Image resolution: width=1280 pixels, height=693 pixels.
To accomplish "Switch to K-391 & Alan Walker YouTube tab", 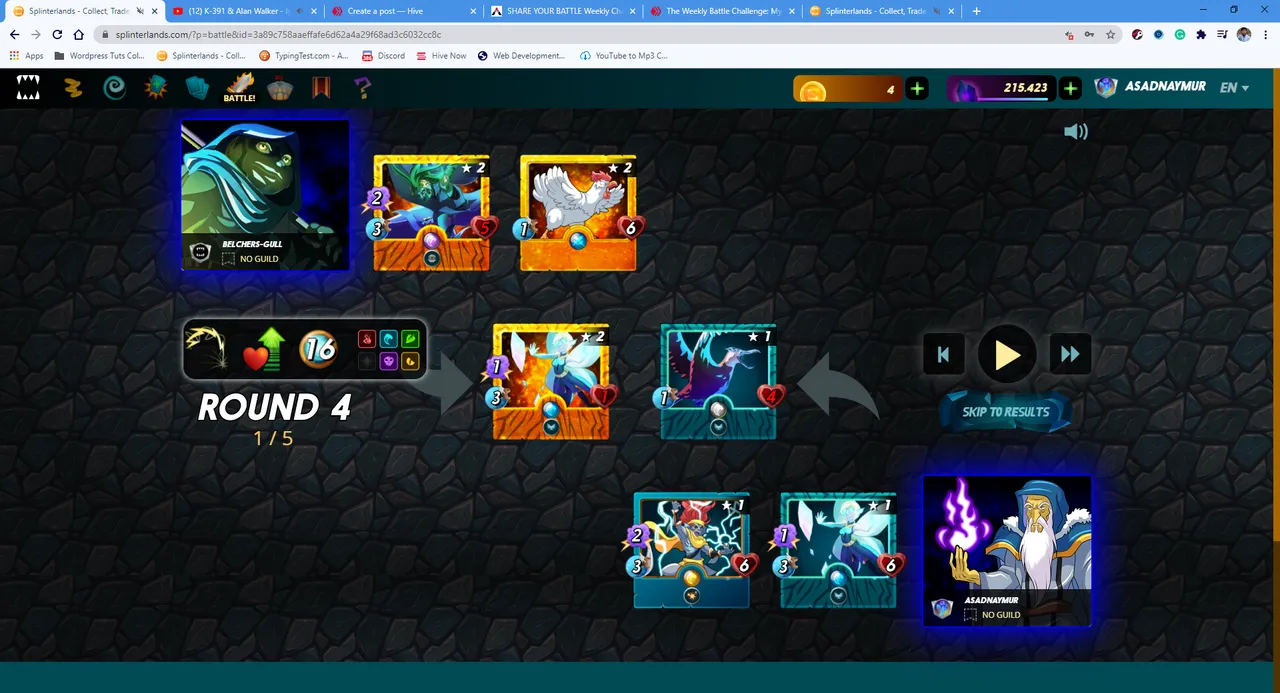I will pyautogui.click(x=243, y=11).
